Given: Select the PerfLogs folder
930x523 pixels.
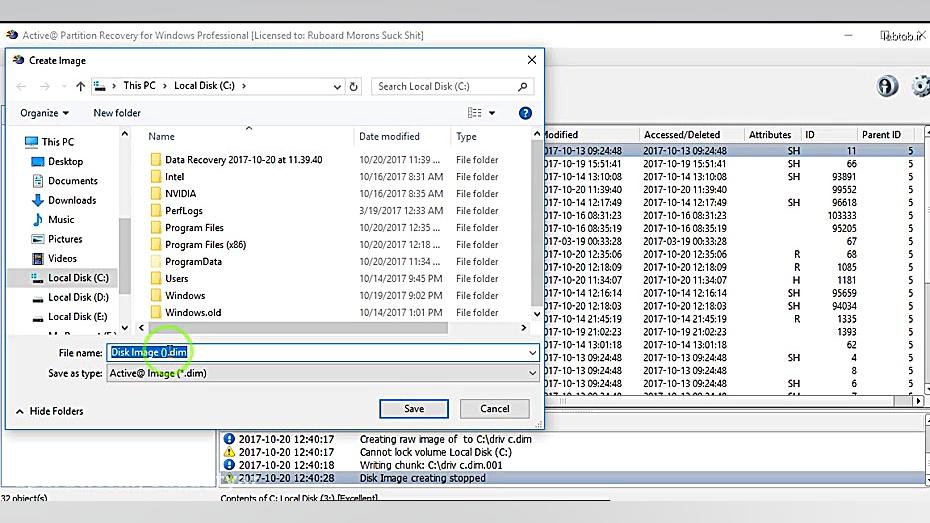Looking at the screenshot, I should 183,211.
